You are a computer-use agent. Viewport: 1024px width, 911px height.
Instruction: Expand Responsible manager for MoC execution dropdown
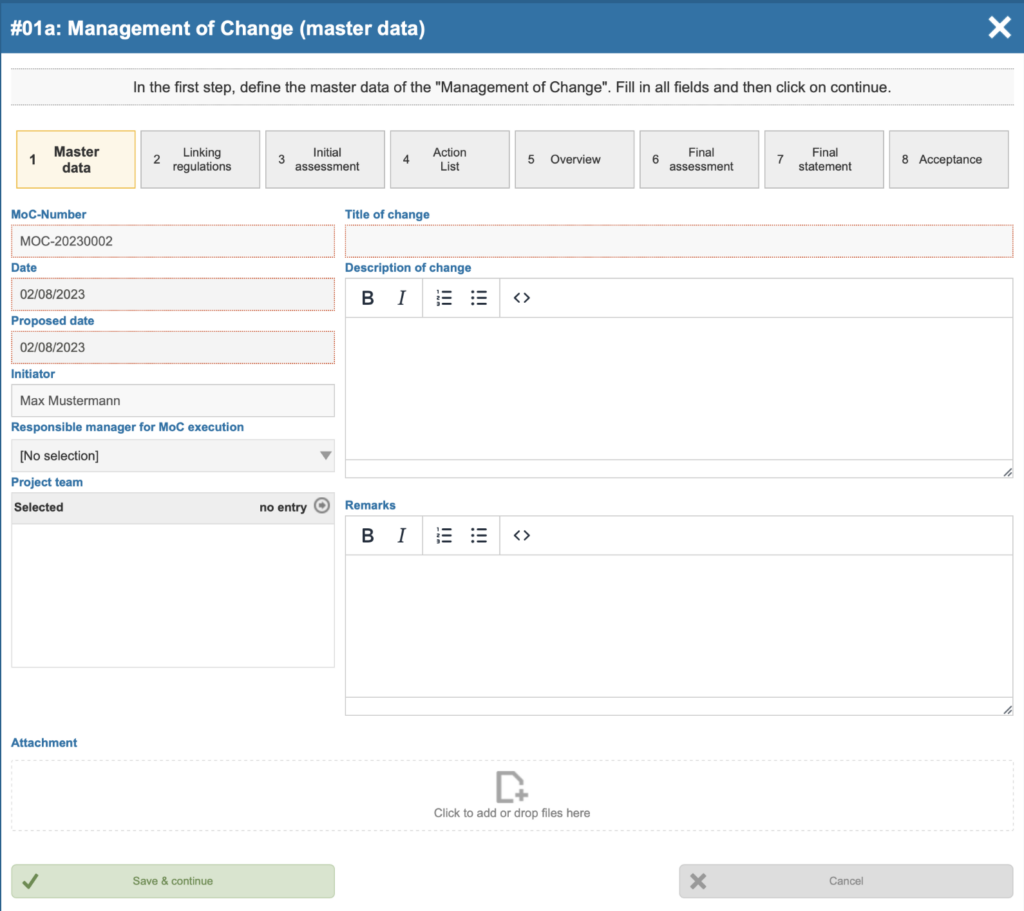(x=172, y=455)
